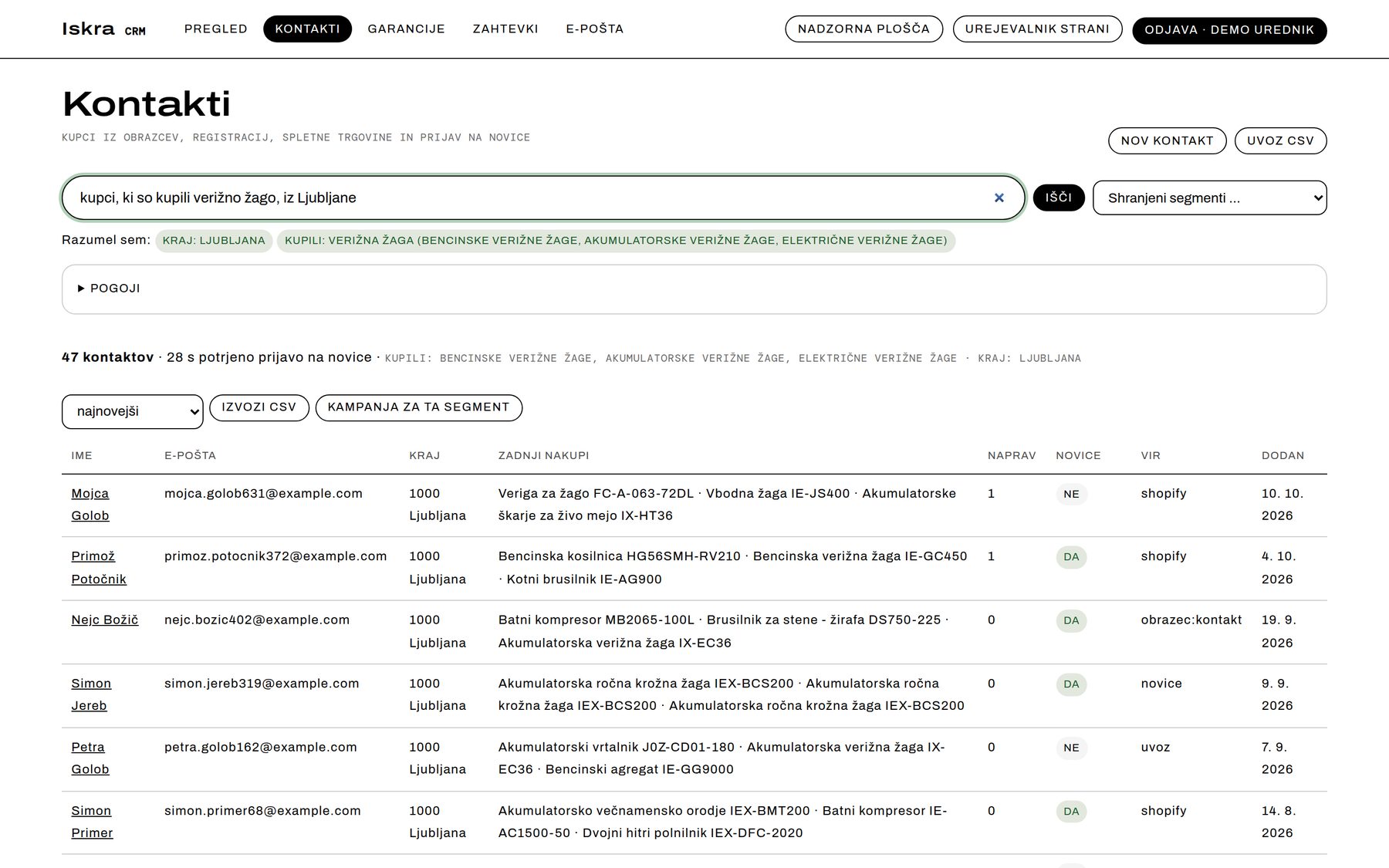
Task: Select the Kontakti navigation tab
Action: pos(307,29)
